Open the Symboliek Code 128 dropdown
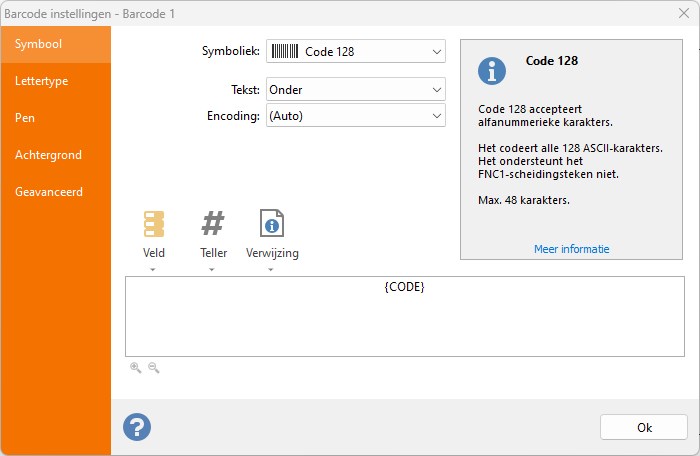700x456 pixels. [x=356, y=51]
